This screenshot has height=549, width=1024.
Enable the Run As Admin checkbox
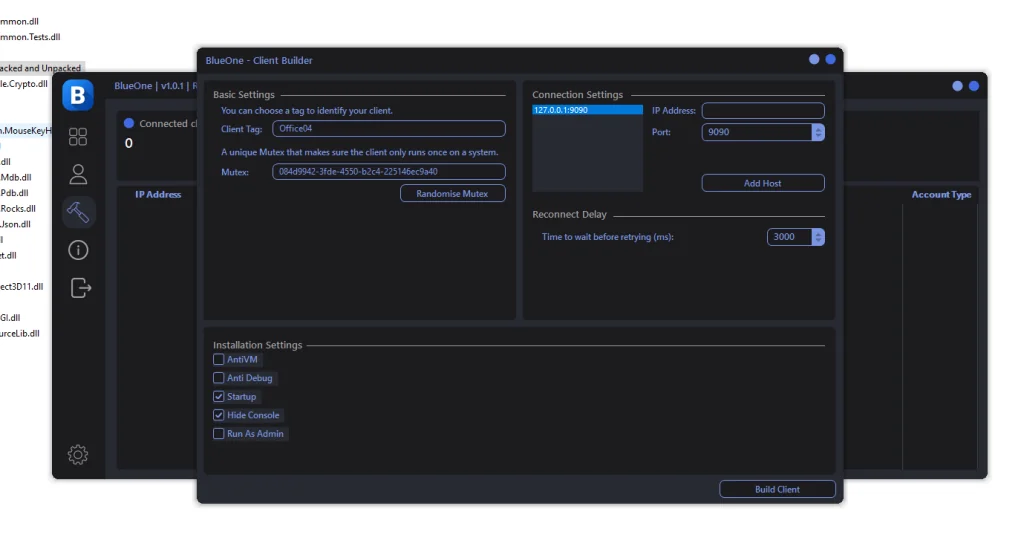pos(219,434)
